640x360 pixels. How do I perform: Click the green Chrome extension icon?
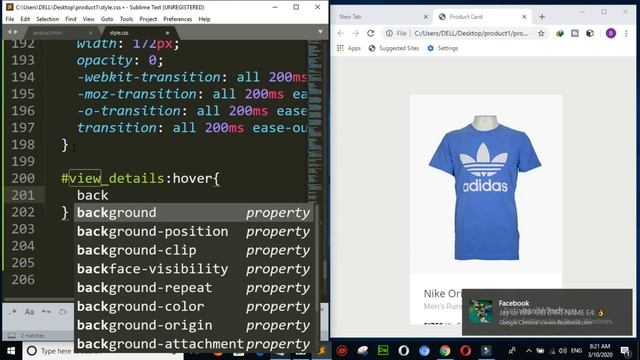pos(560,33)
